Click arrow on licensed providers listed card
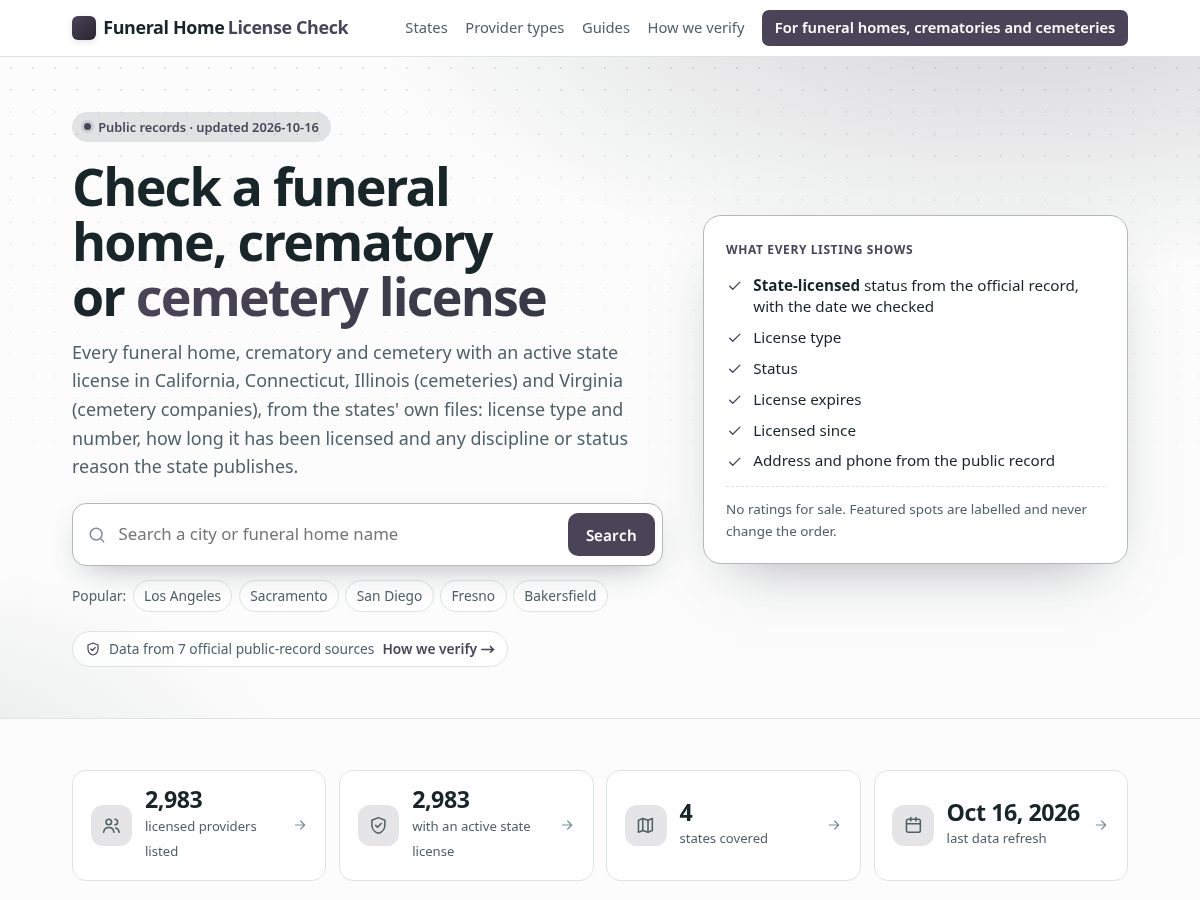Screen dimensions: 1200x900 pos(300,825)
